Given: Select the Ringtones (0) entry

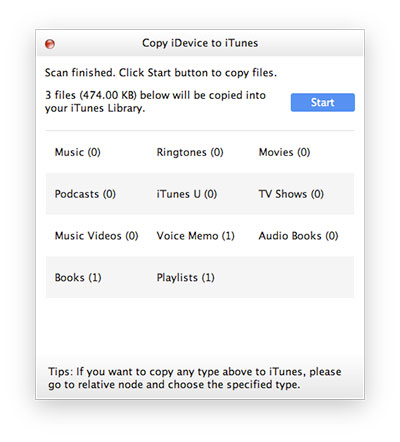Looking at the screenshot, I should click(x=190, y=152).
